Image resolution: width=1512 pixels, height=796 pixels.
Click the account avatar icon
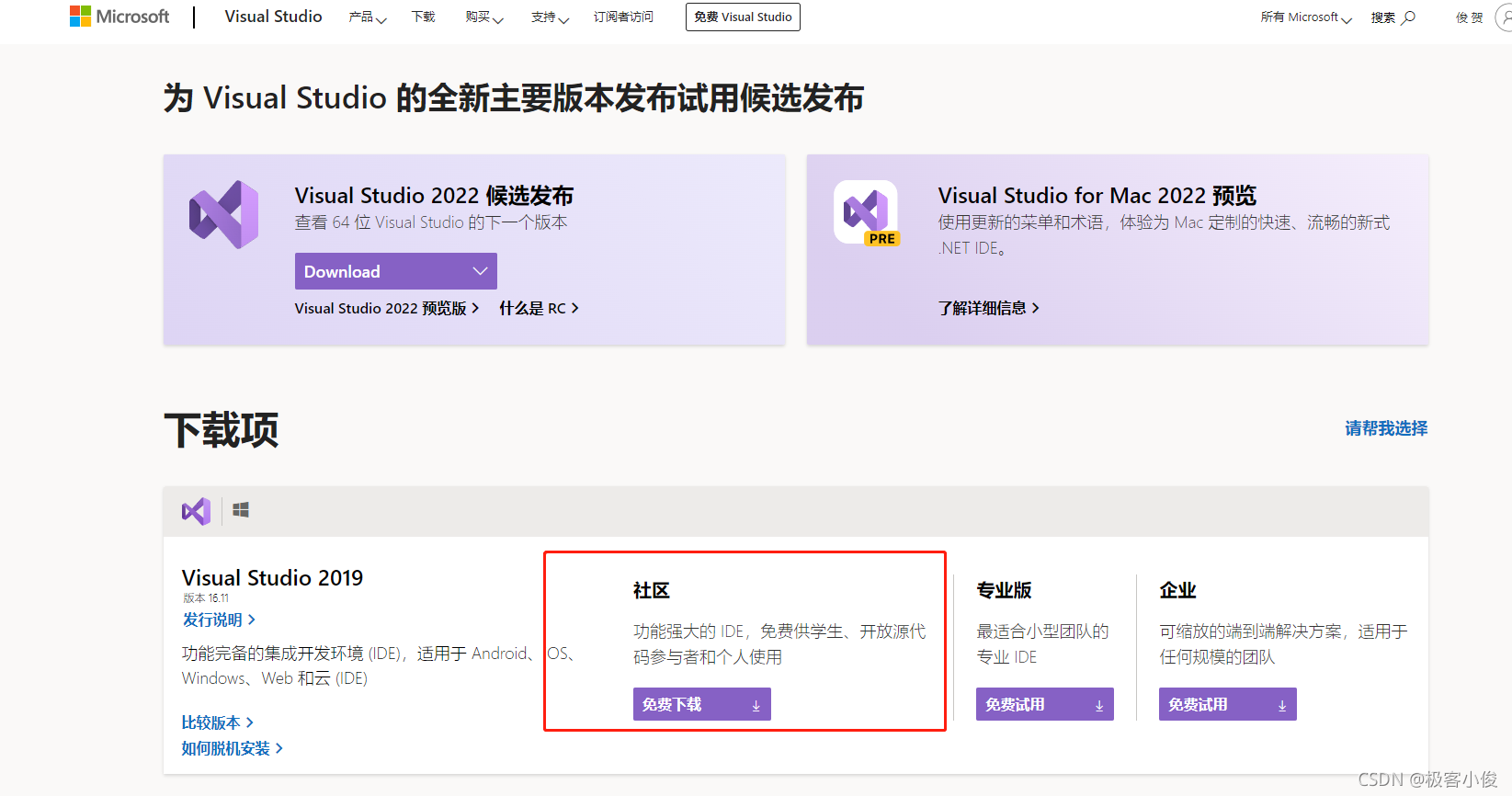(1505, 17)
